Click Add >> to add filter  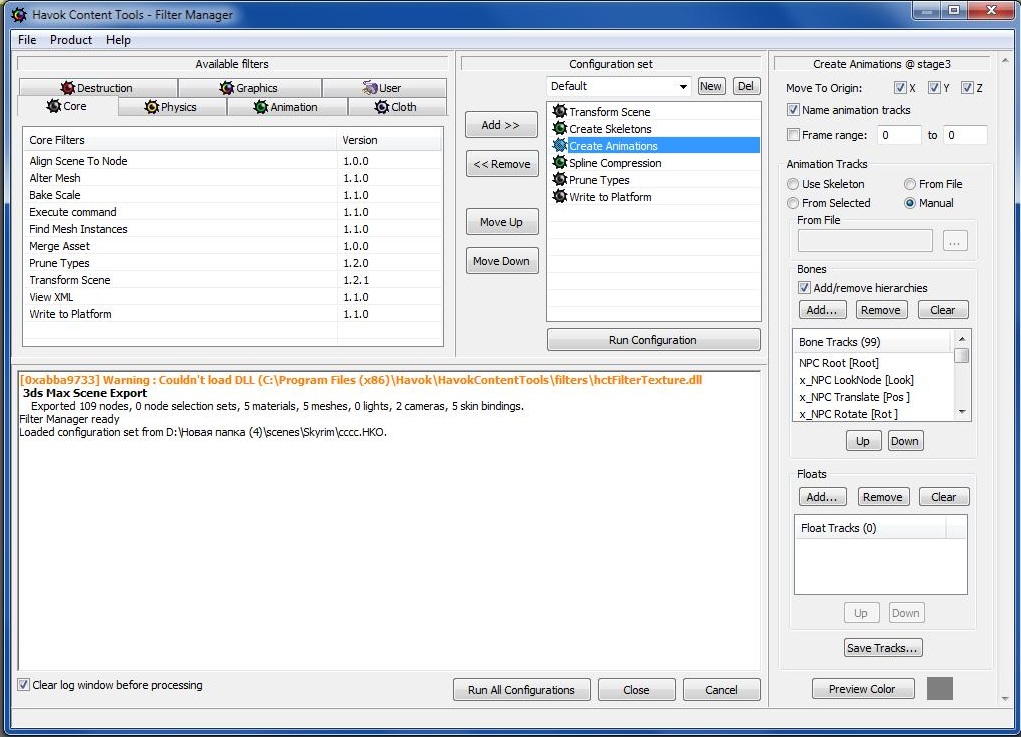tap(501, 125)
